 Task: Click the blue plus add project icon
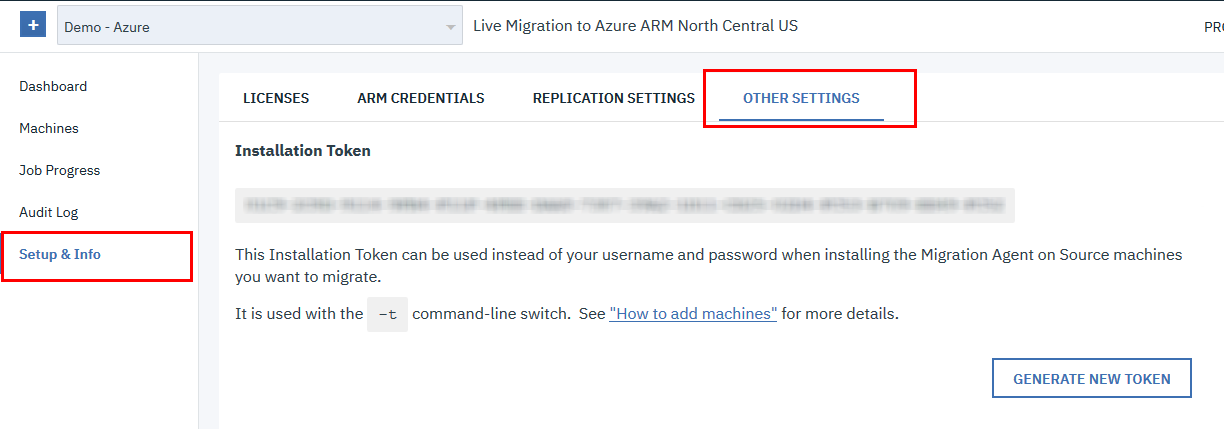pyautogui.click(x=33, y=26)
